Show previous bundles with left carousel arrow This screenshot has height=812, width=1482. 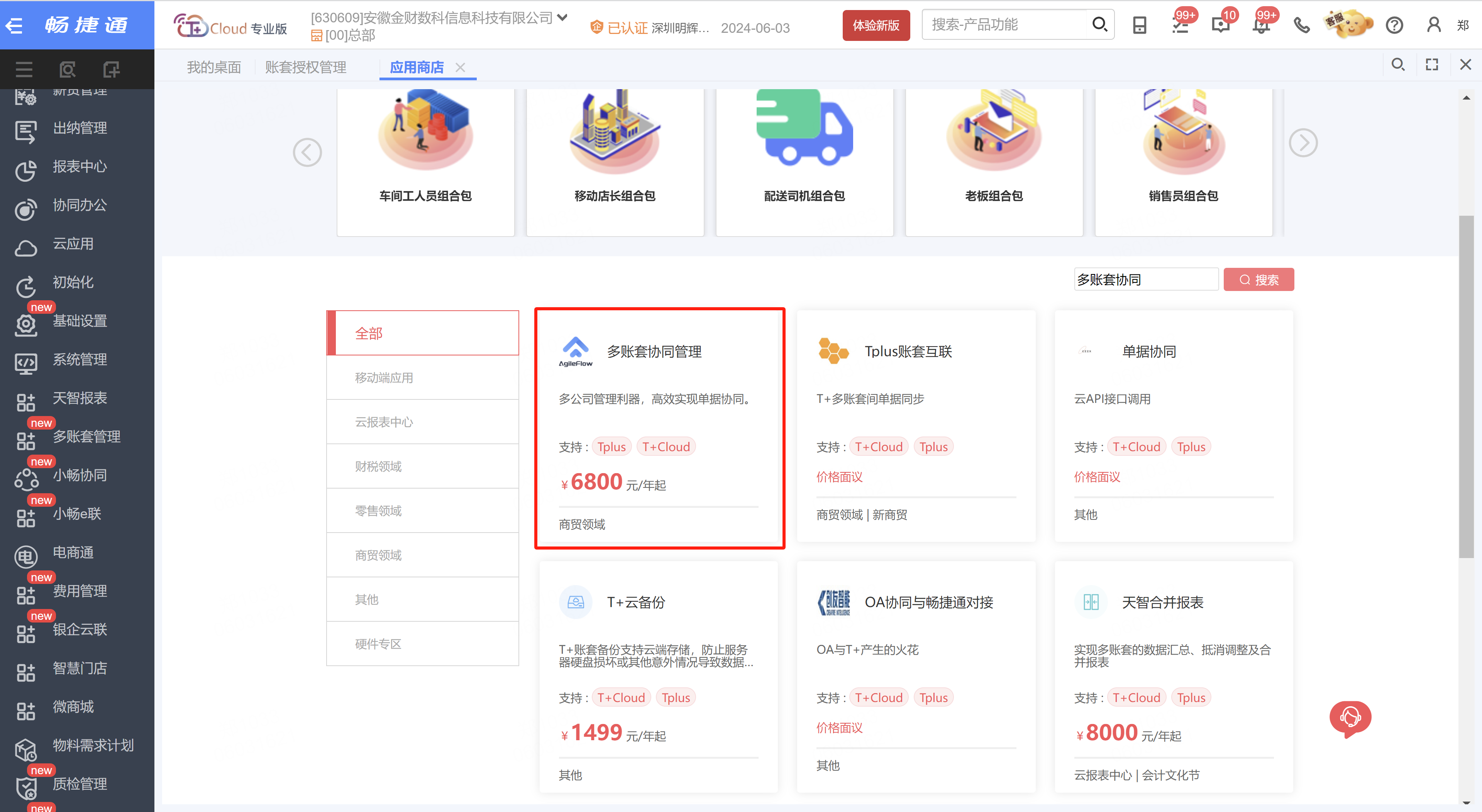[307, 152]
